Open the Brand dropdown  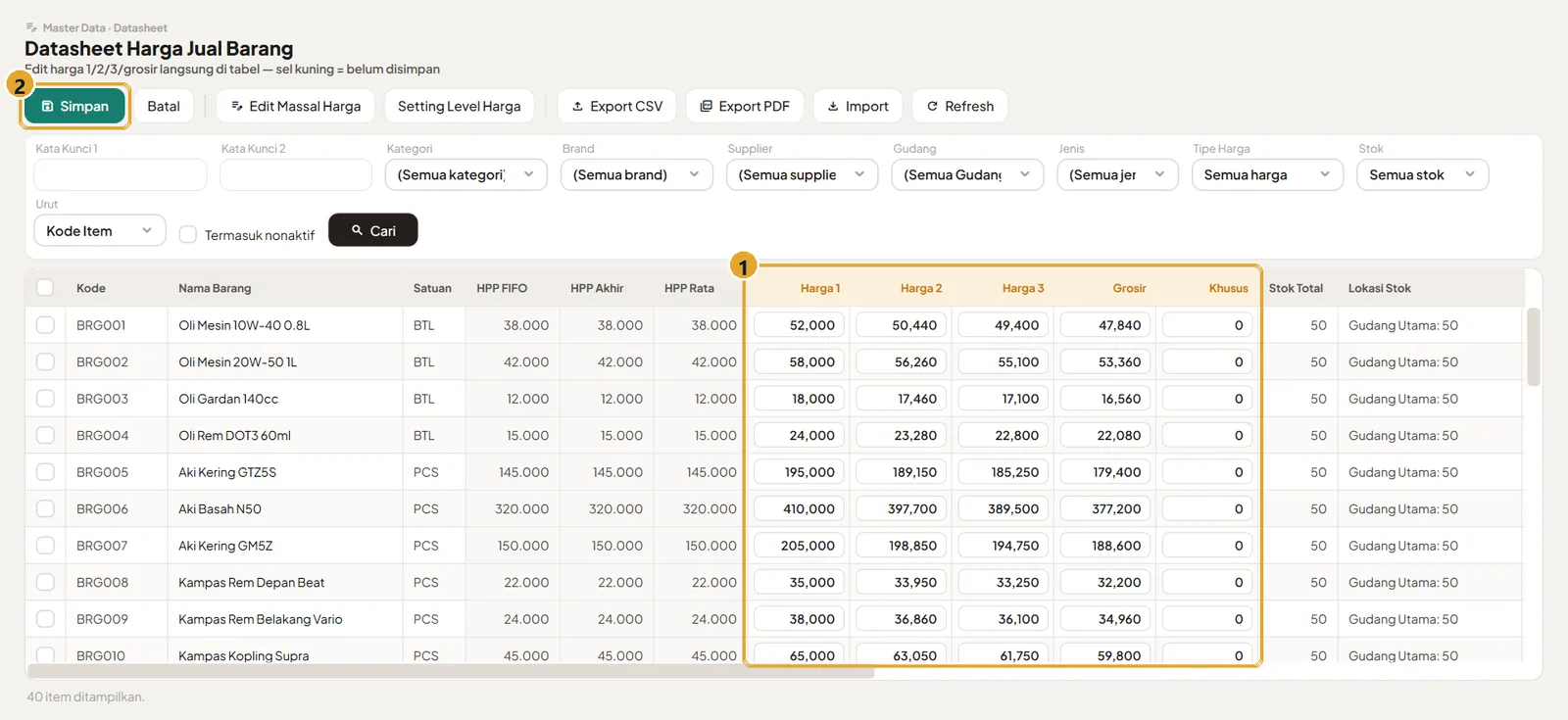click(637, 174)
